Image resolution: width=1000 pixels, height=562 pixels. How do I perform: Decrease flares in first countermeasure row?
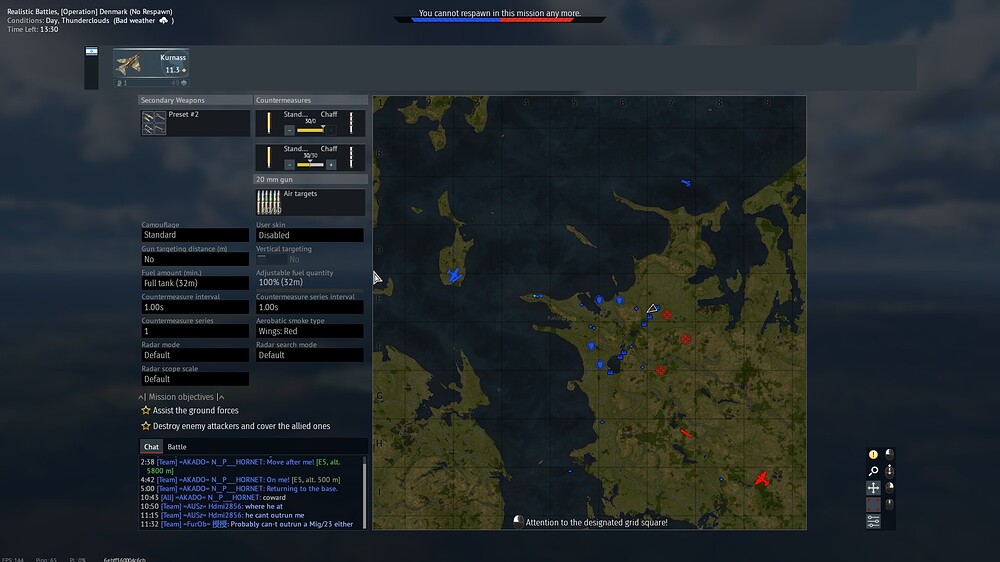pyautogui.click(x=289, y=130)
